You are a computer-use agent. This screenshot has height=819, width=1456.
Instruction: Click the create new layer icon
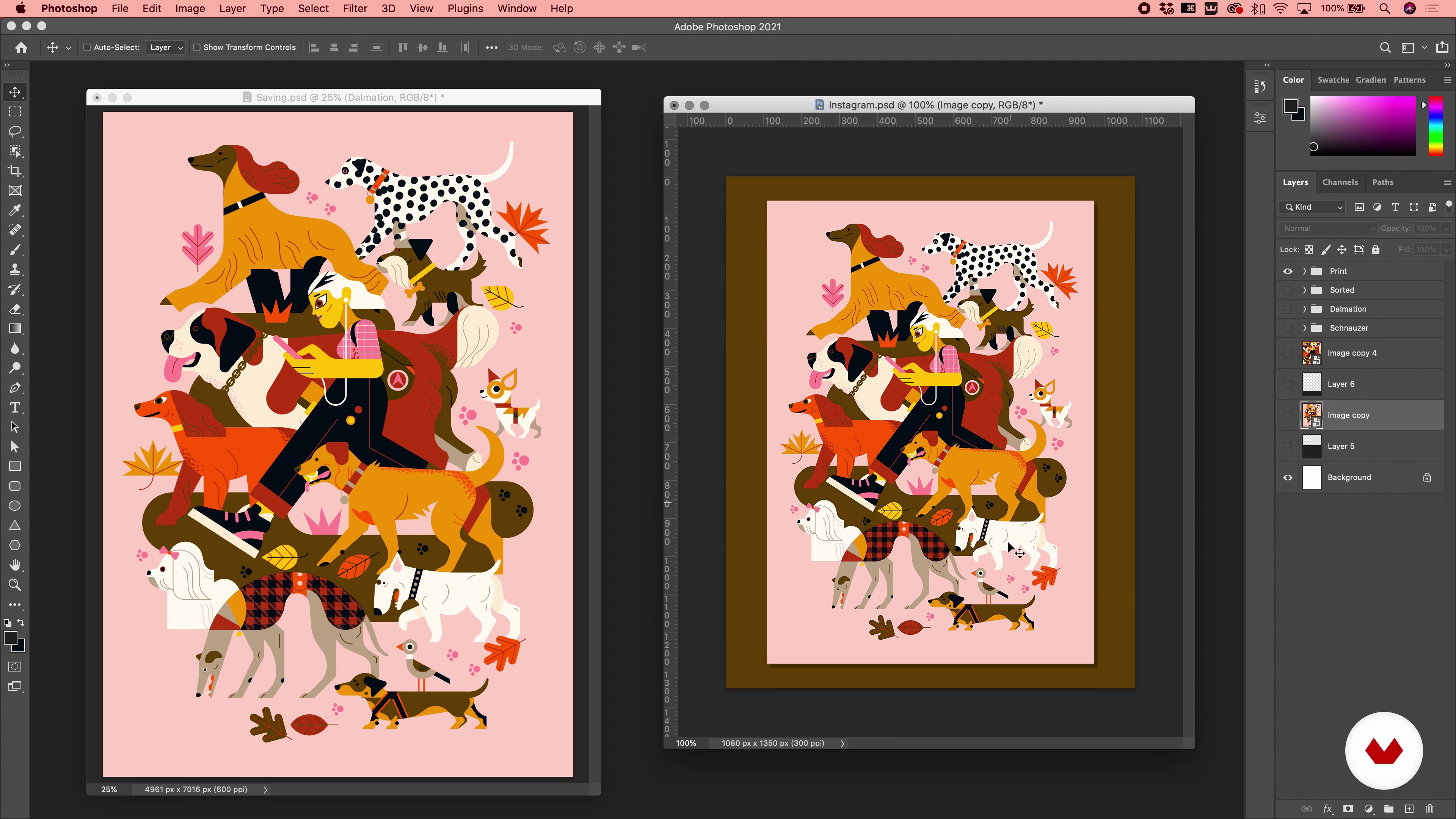(1409, 809)
